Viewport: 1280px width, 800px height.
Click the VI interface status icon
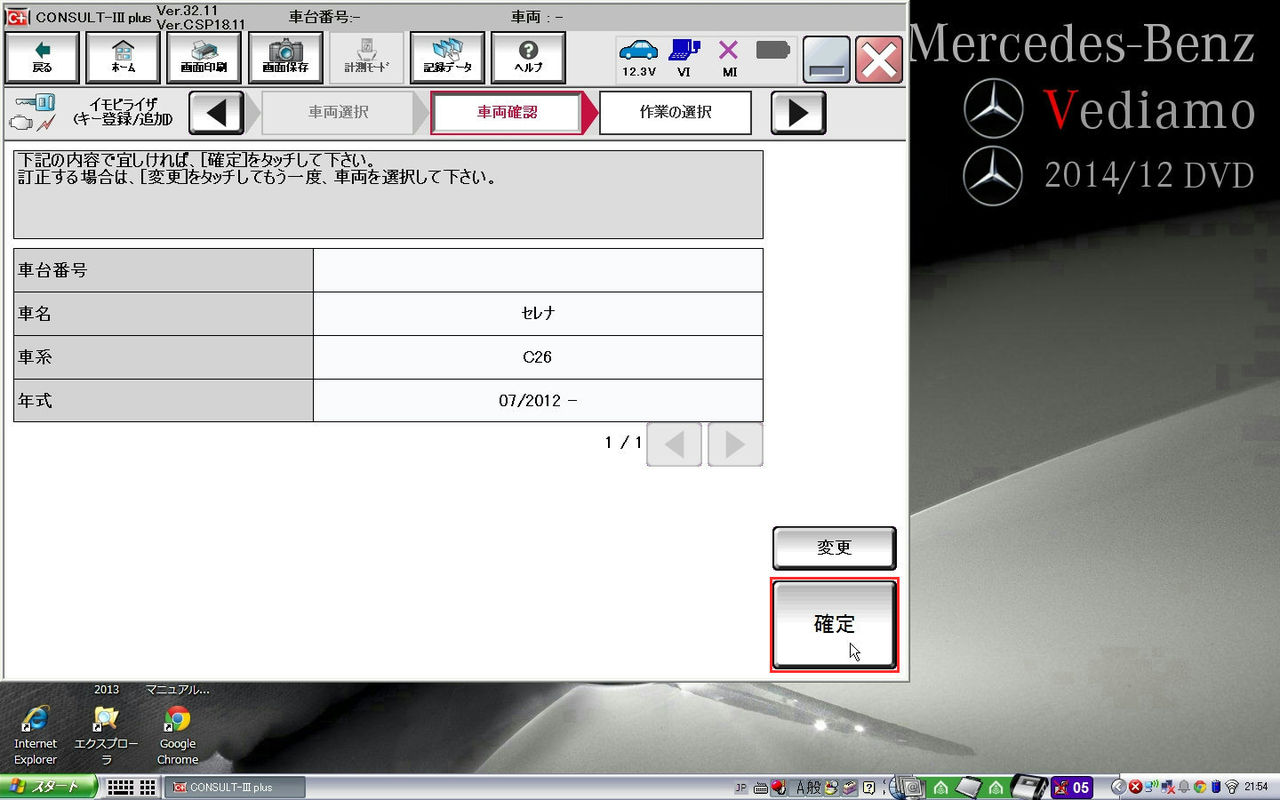point(684,58)
